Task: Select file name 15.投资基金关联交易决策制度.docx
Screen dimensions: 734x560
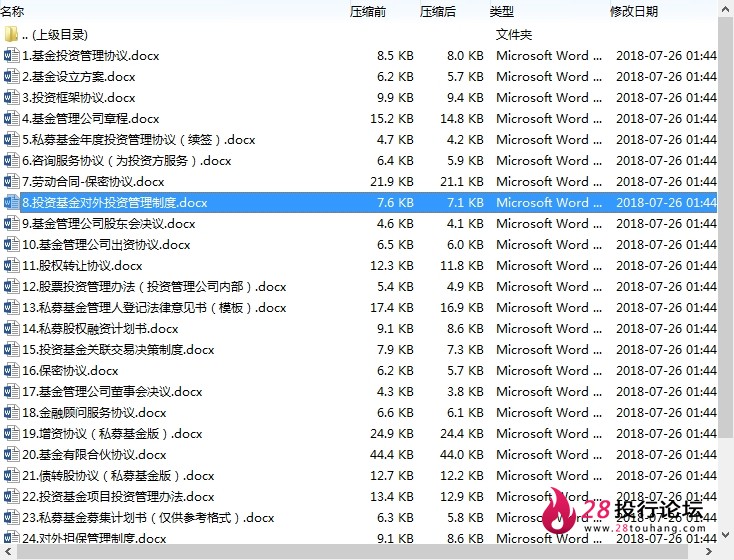Action: (118, 349)
